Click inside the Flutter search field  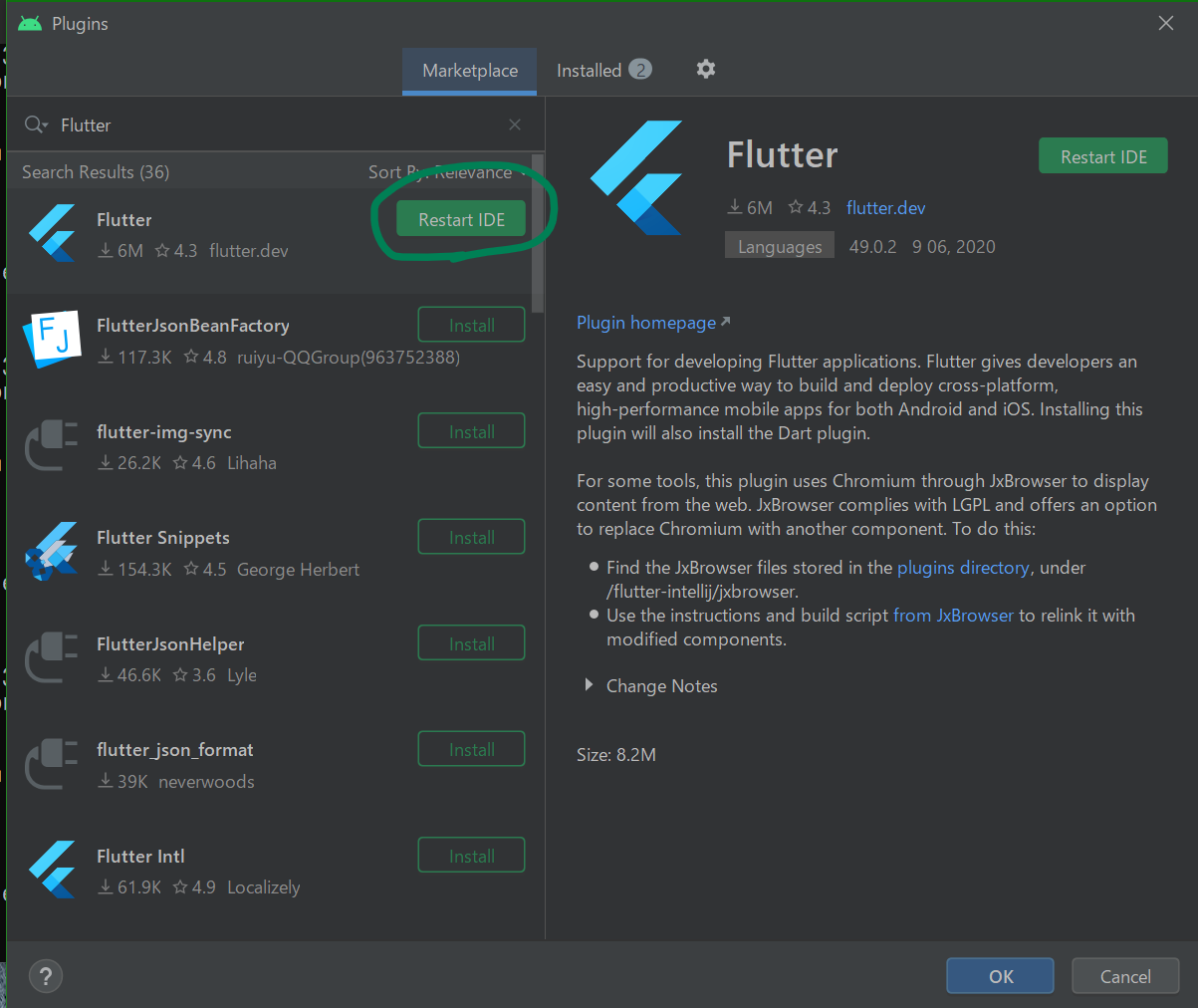[x=199, y=125]
